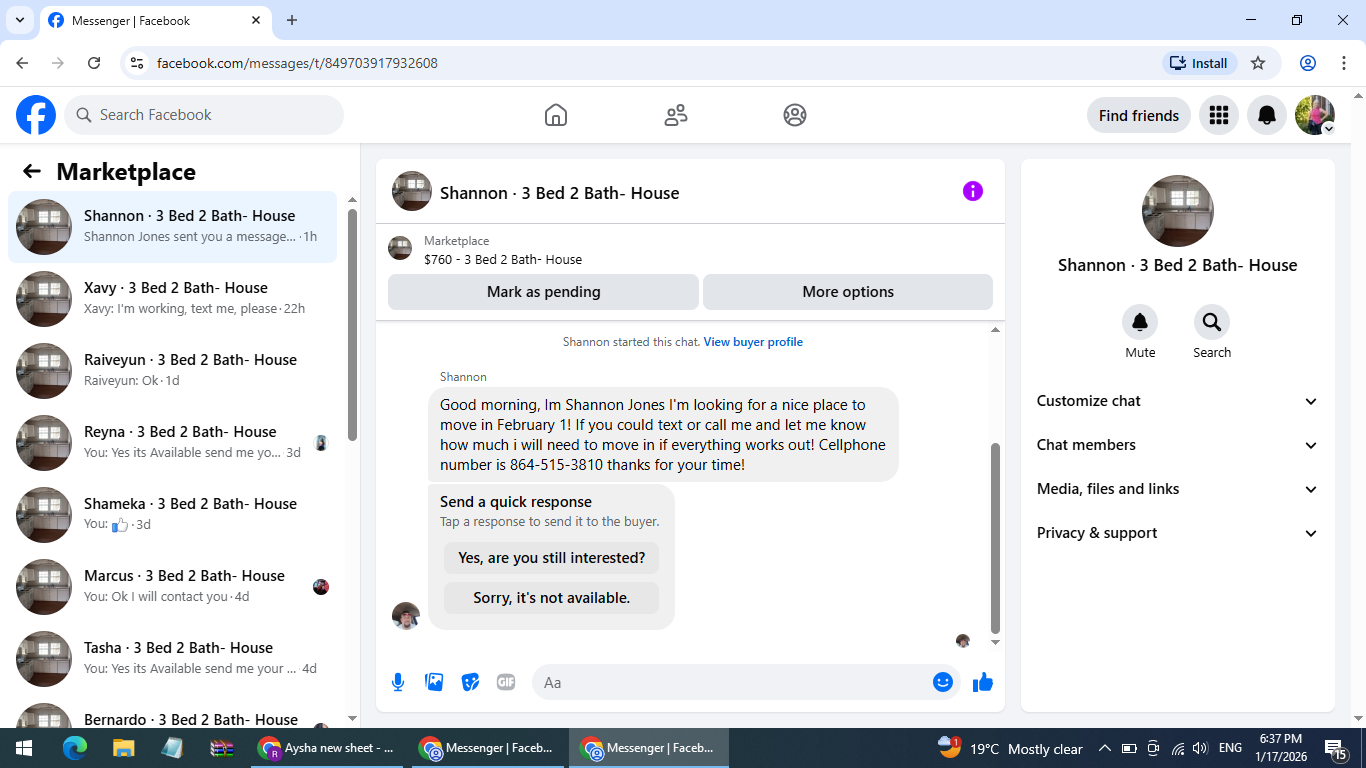Screen dimensions: 1366x768
Task: Click the chat header name 'Shannon · 3 Bed 2 Bath- House'
Action: pyautogui.click(x=559, y=193)
